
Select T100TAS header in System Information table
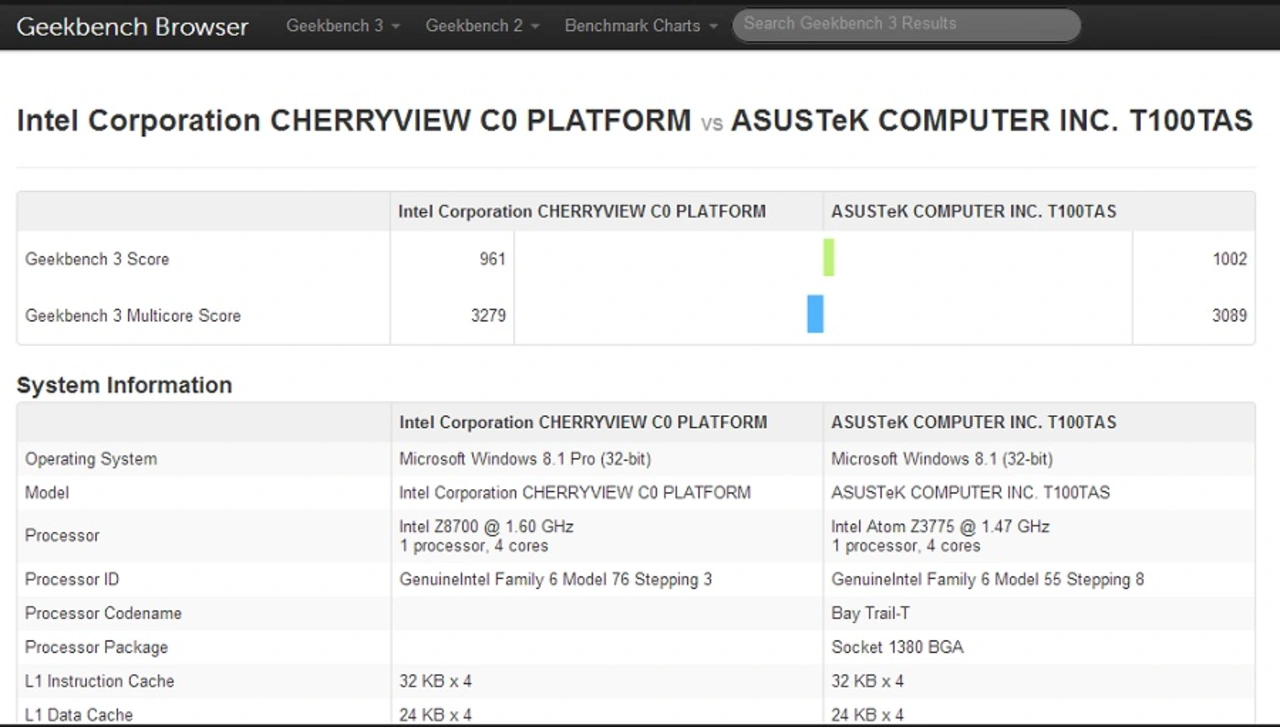[x=974, y=422]
